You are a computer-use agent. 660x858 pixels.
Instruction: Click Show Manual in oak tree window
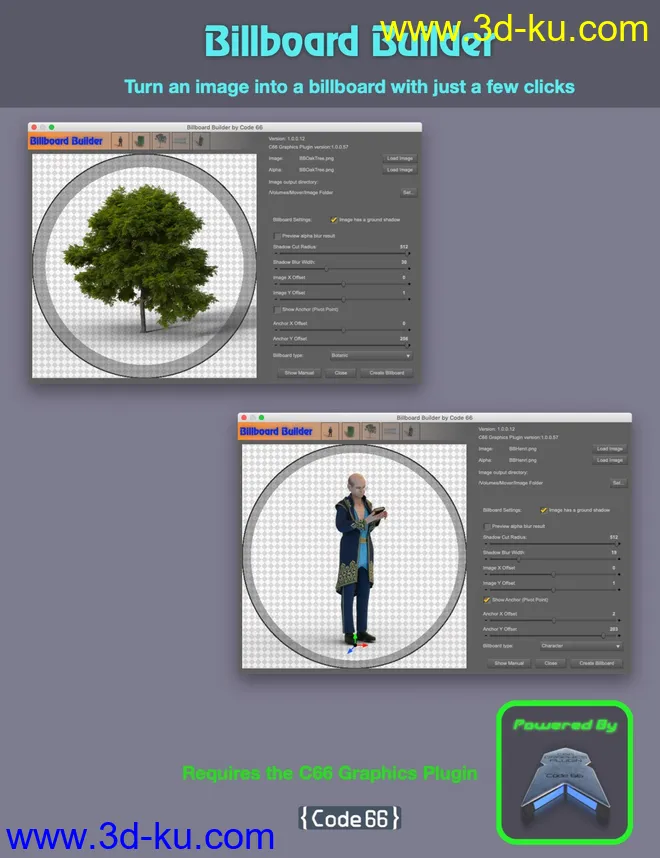[299, 373]
